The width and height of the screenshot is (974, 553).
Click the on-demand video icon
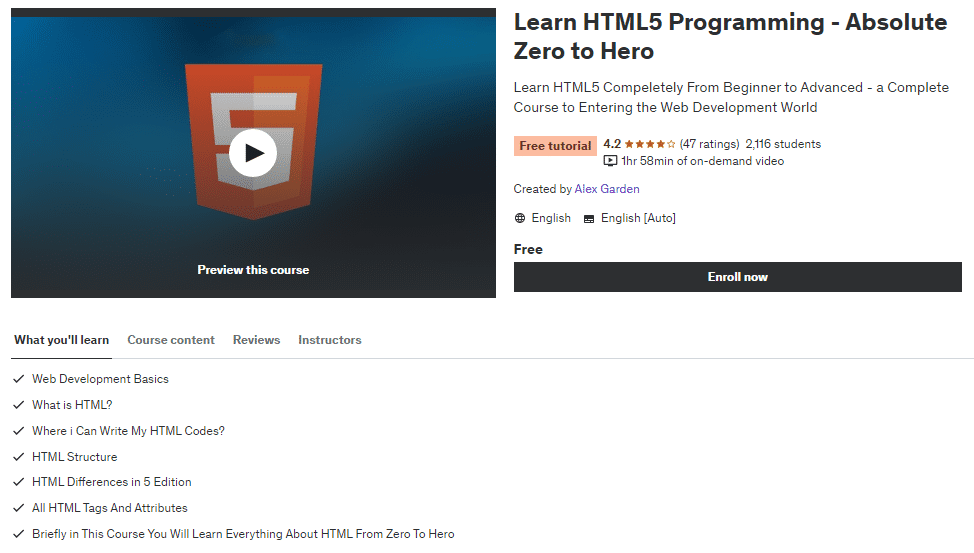pyautogui.click(x=610, y=161)
